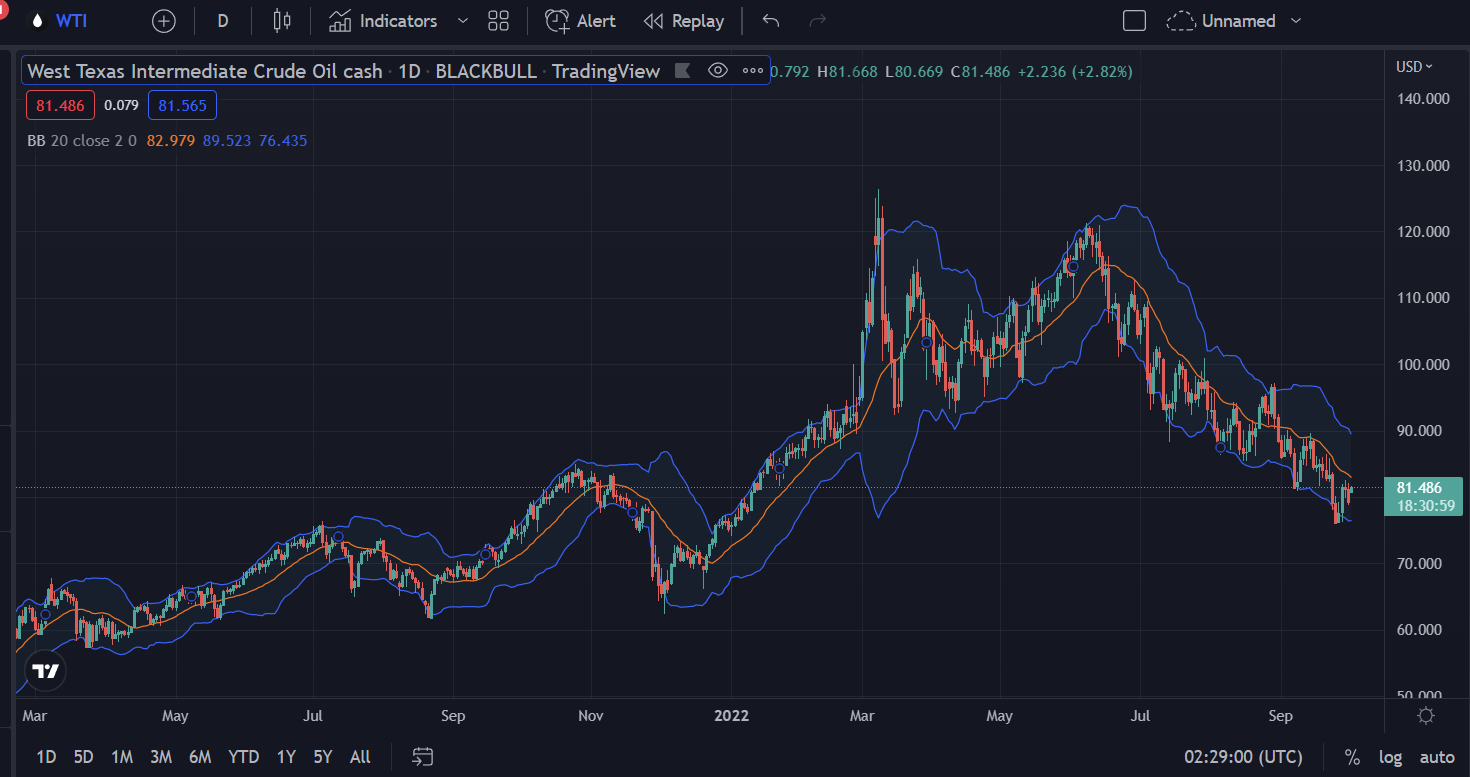Open the go to date calendar icon

[x=423, y=757]
